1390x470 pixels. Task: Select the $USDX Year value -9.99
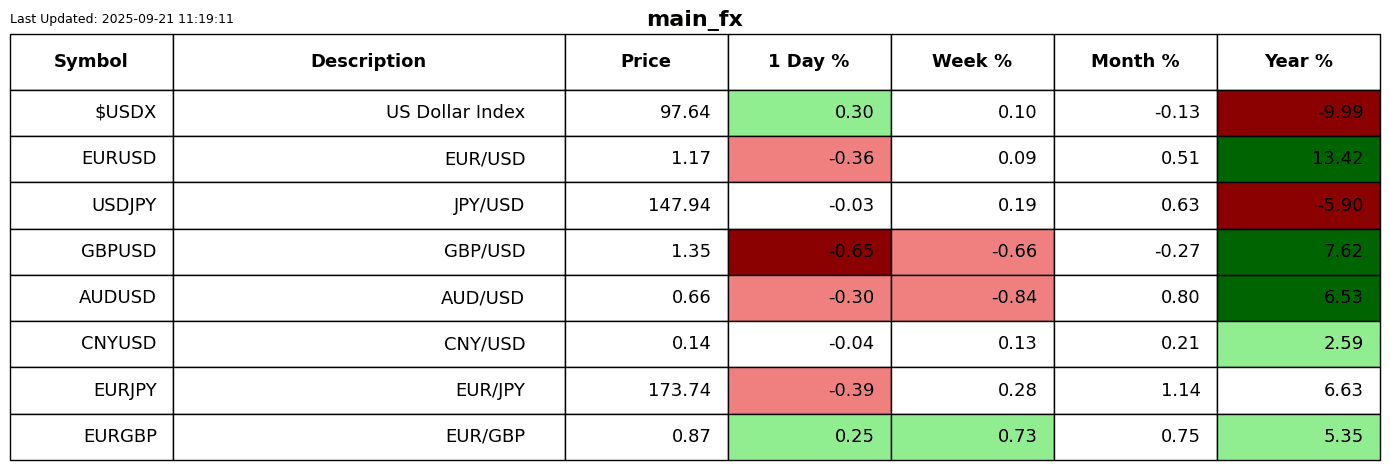coord(1298,113)
